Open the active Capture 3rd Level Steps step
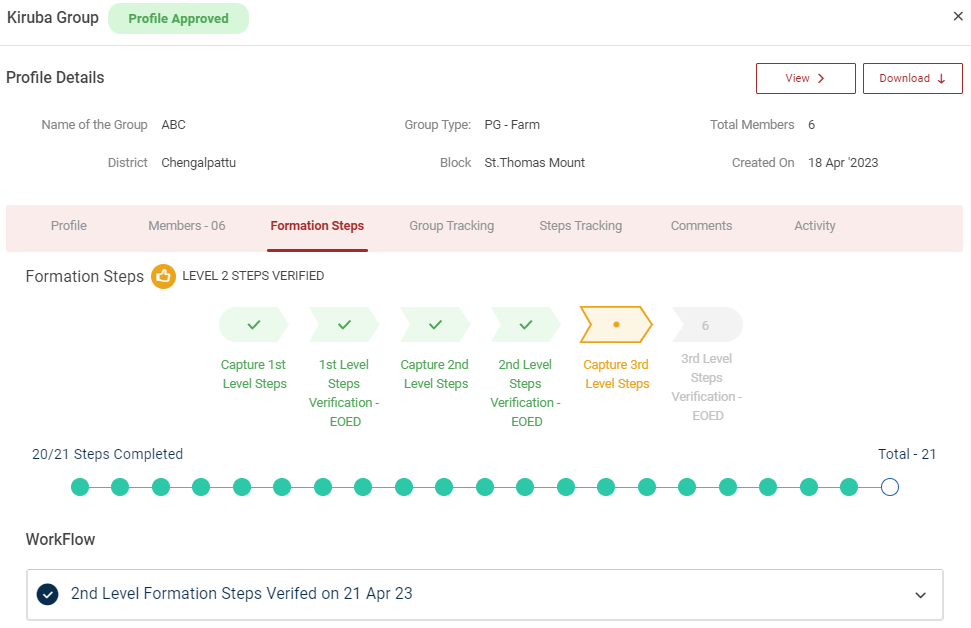Image resolution: width=971 pixels, height=628 pixels. point(616,325)
